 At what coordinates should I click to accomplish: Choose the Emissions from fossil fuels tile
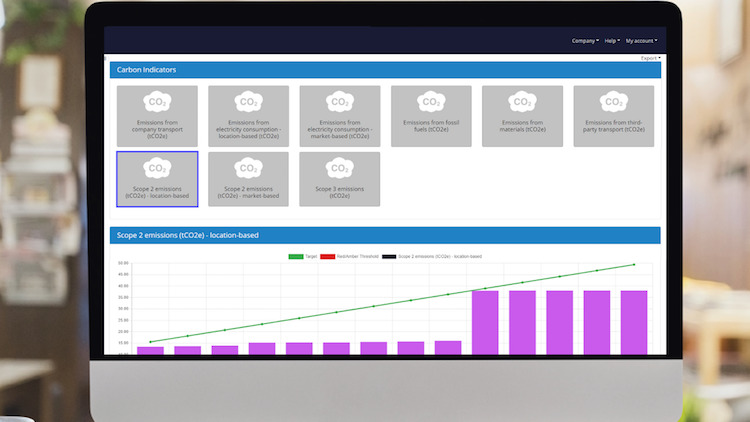(x=431, y=113)
